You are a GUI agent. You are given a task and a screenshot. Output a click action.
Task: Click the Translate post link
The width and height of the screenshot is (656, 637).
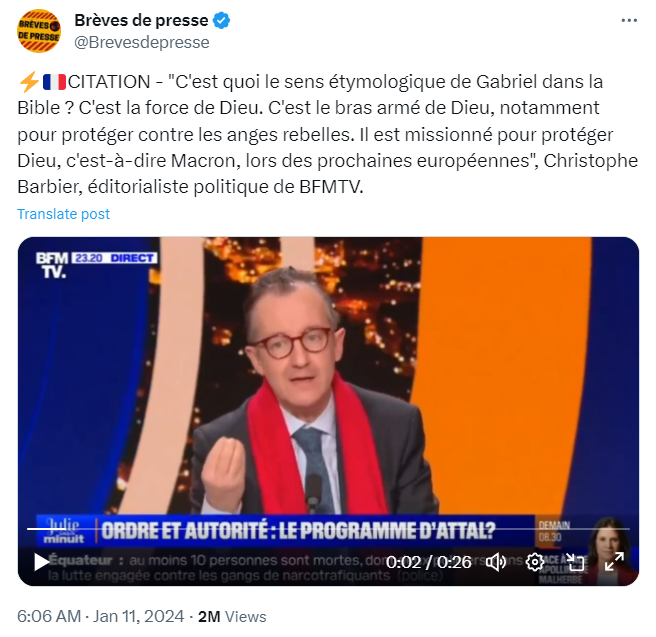[x=63, y=214]
